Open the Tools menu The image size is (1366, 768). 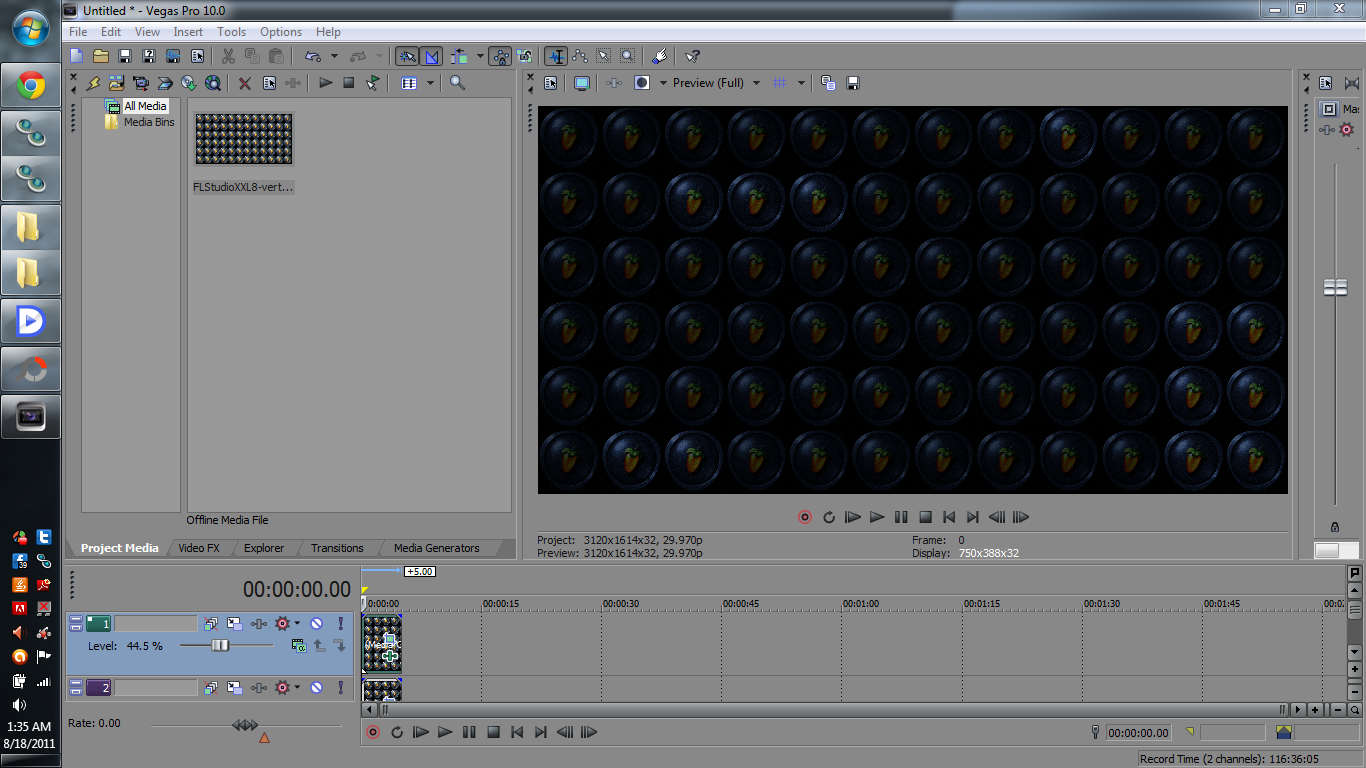pos(232,32)
